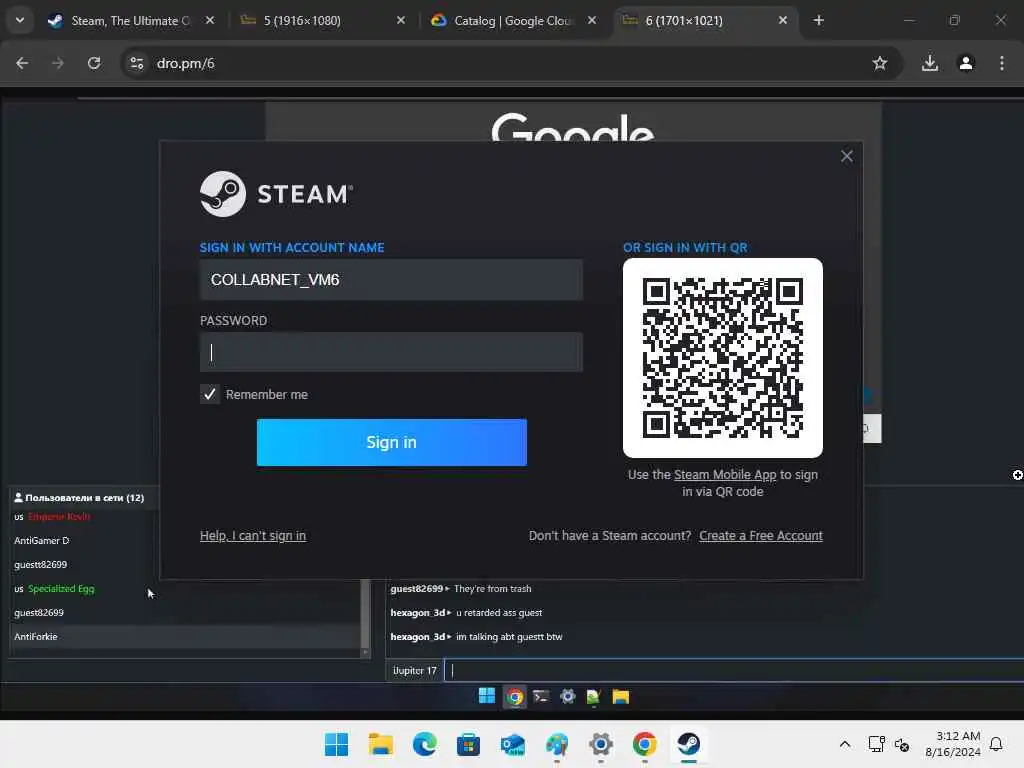Click the online users header (12)

coord(79,498)
